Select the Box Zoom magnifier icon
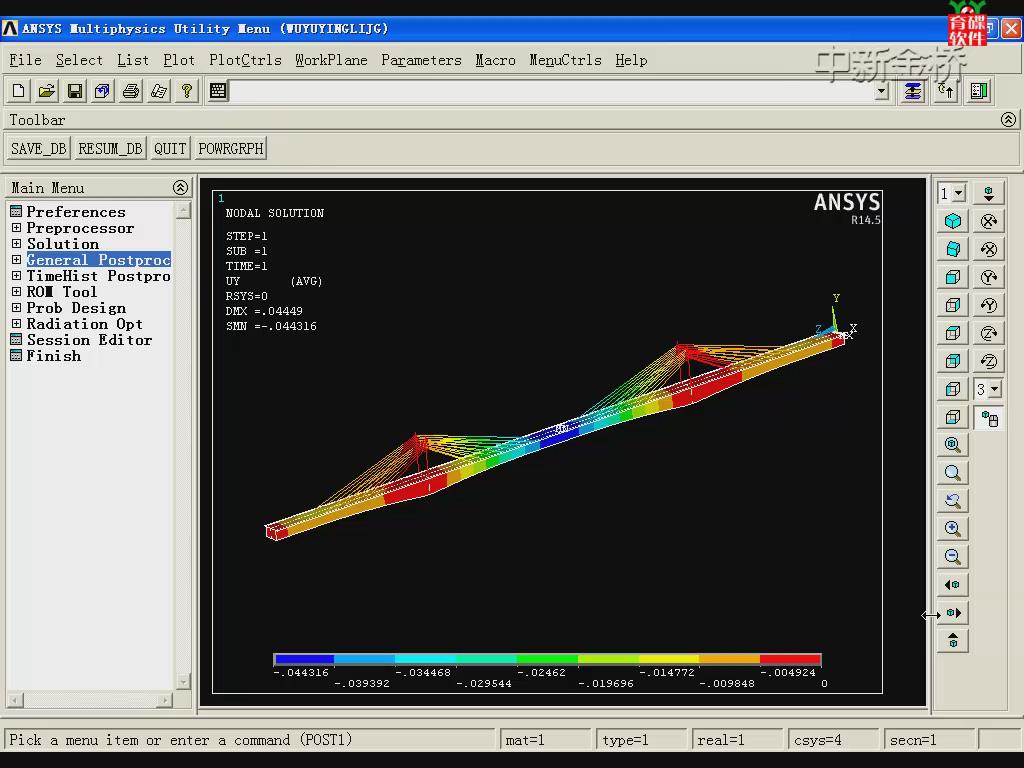 953,473
